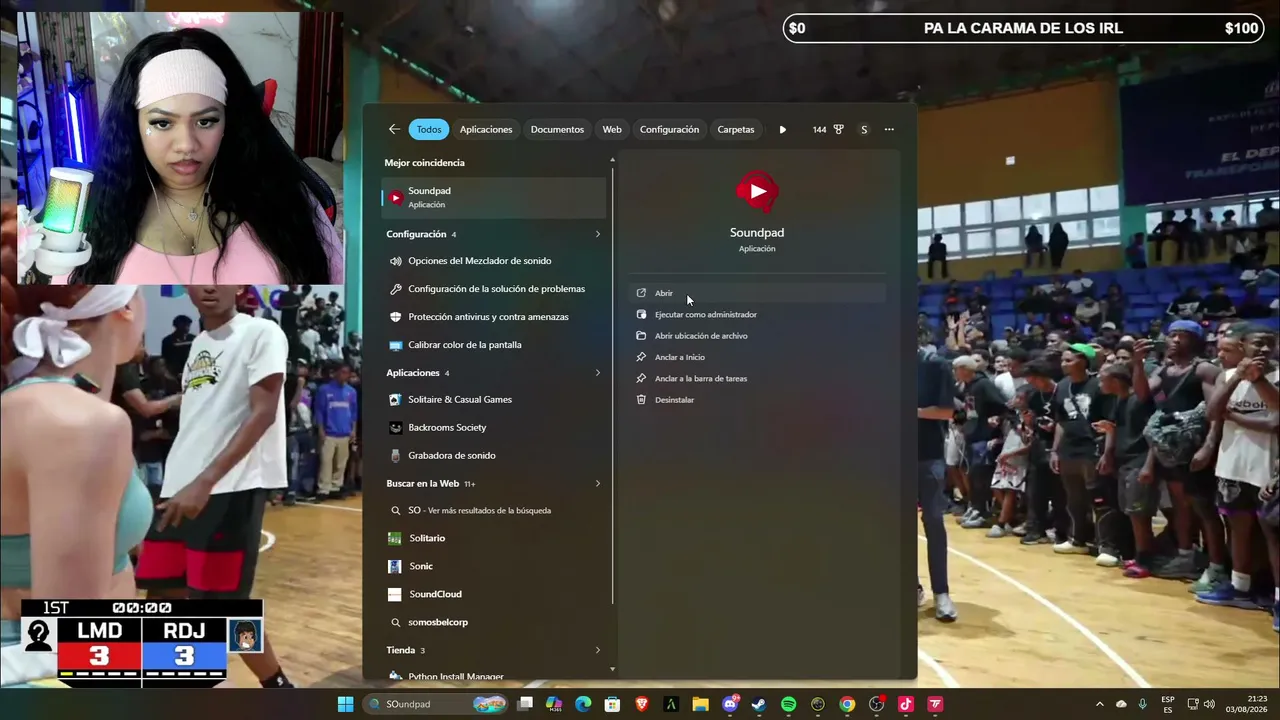This screenshot has width=1280, height=720.
Task: Open OBS Studio from the taskbar
Action: pyautogui.click(x=876, y=704)
